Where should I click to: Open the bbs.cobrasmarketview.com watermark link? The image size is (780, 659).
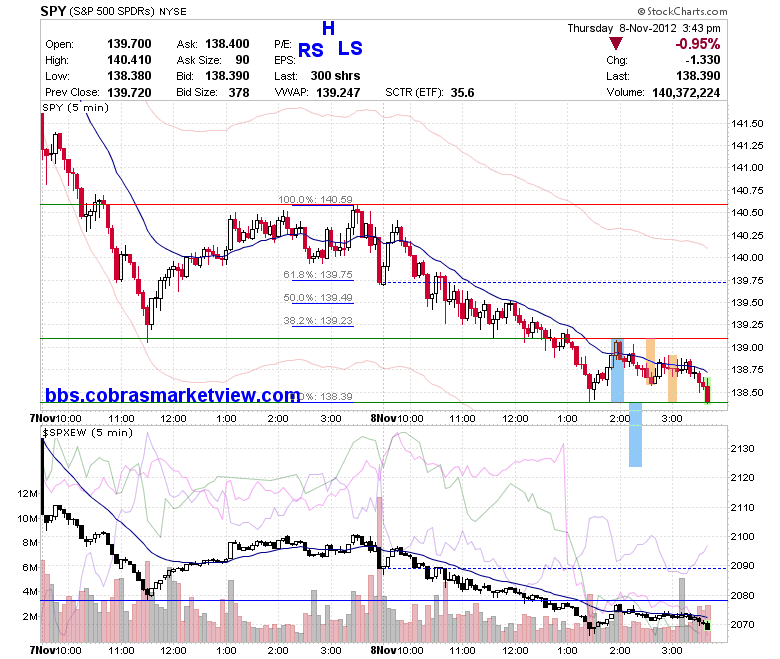[173, 395]
